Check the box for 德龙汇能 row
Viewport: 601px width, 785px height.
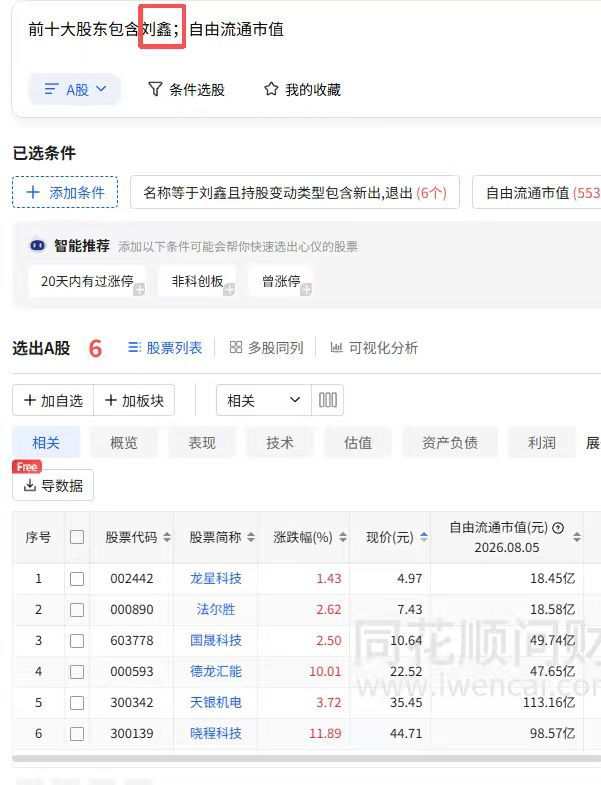77,672
